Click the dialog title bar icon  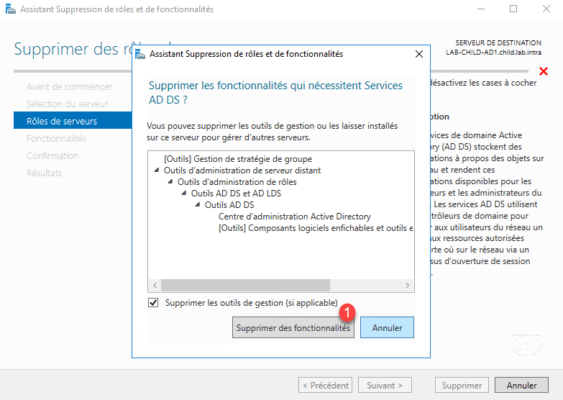click(140, 54)
